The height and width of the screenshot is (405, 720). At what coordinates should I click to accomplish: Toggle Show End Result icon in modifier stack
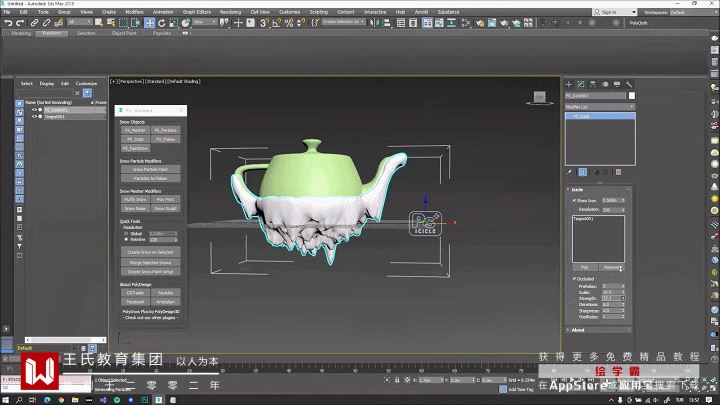[583, 172]
